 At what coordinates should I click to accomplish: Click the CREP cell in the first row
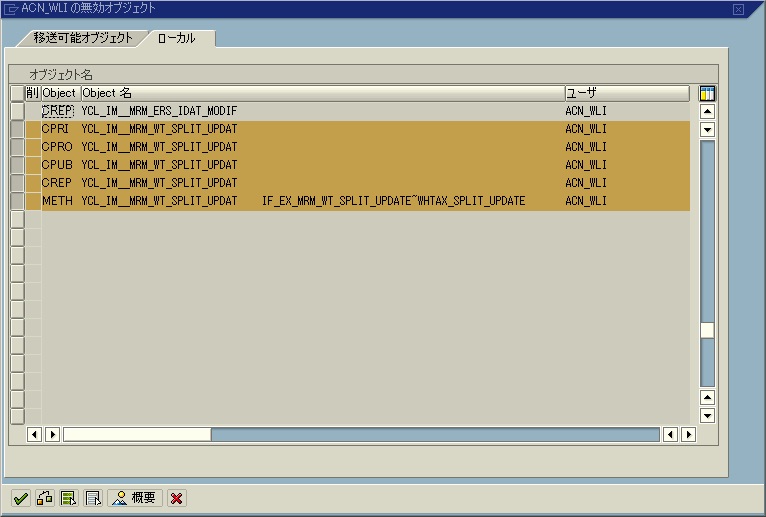[58, 111]
